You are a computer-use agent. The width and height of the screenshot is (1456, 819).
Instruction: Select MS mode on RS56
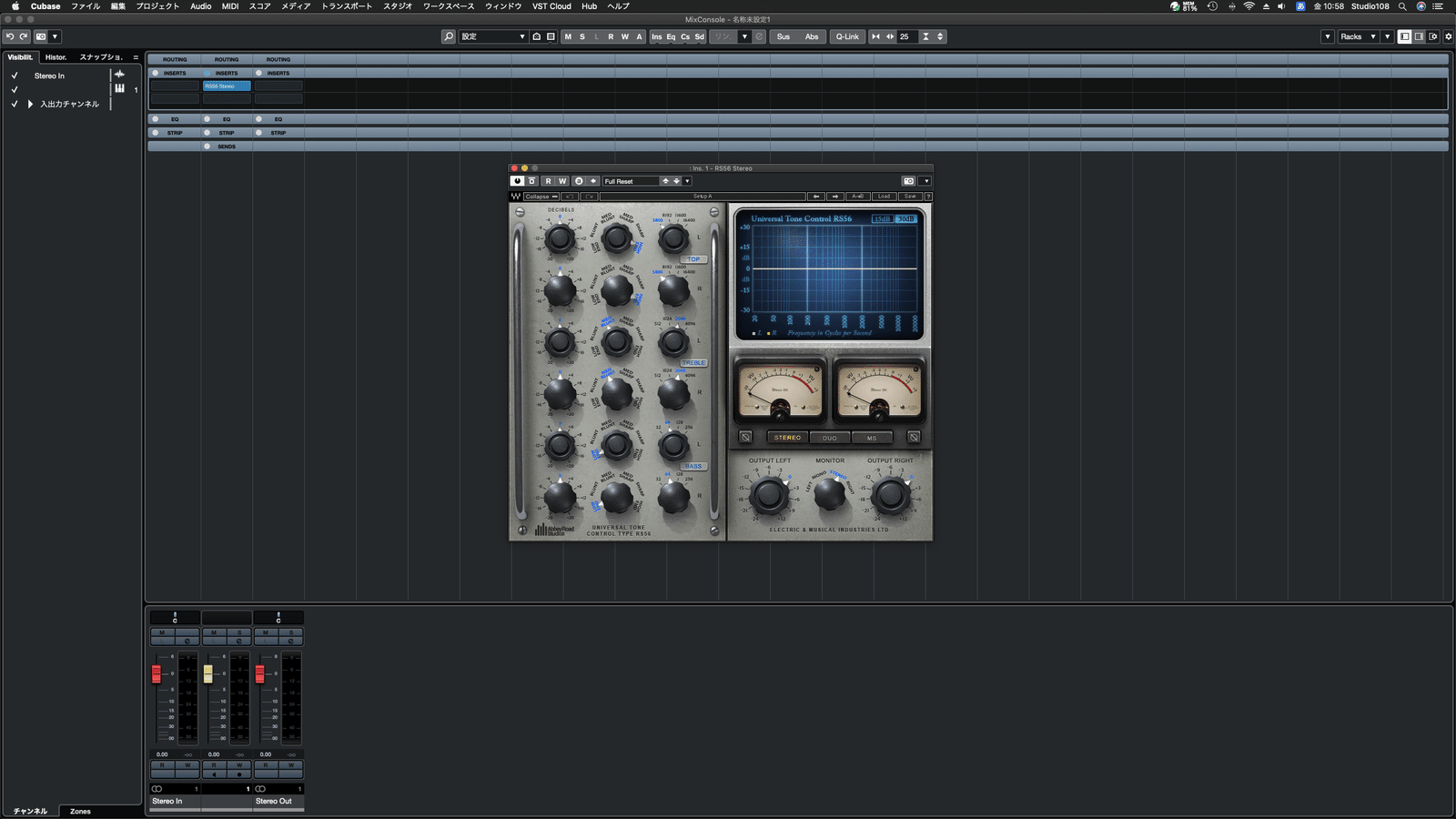(871, 438)
